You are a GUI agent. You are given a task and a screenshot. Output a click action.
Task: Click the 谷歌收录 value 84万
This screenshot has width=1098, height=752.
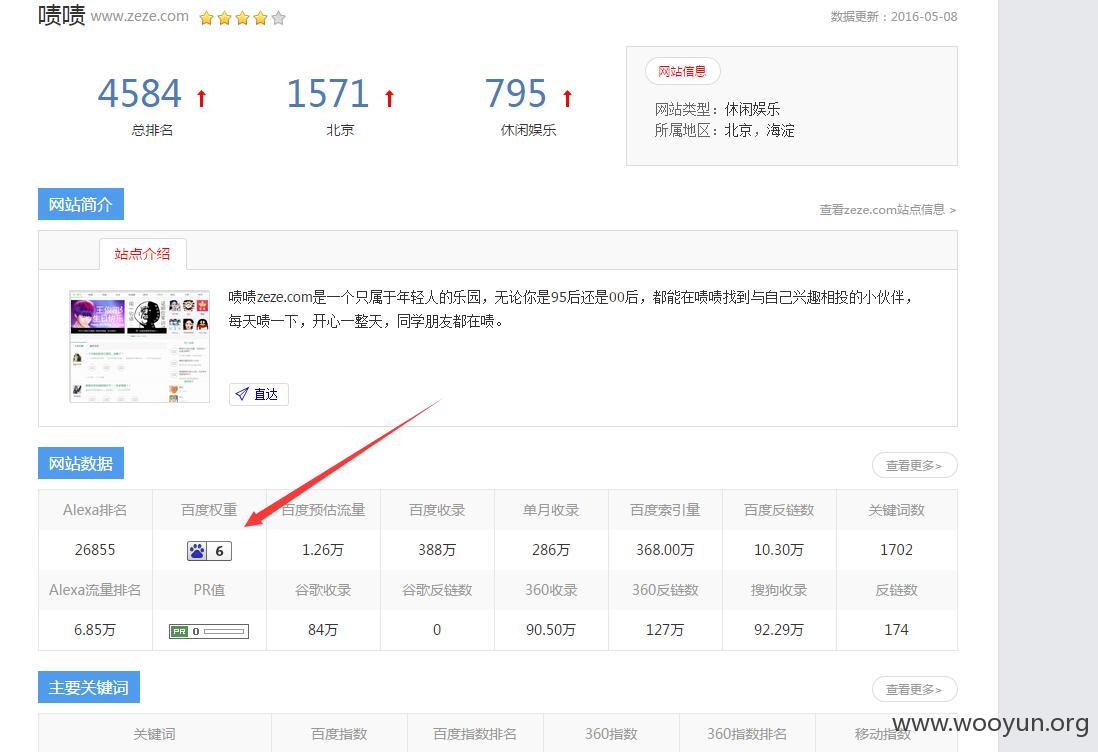coord(323,629)
